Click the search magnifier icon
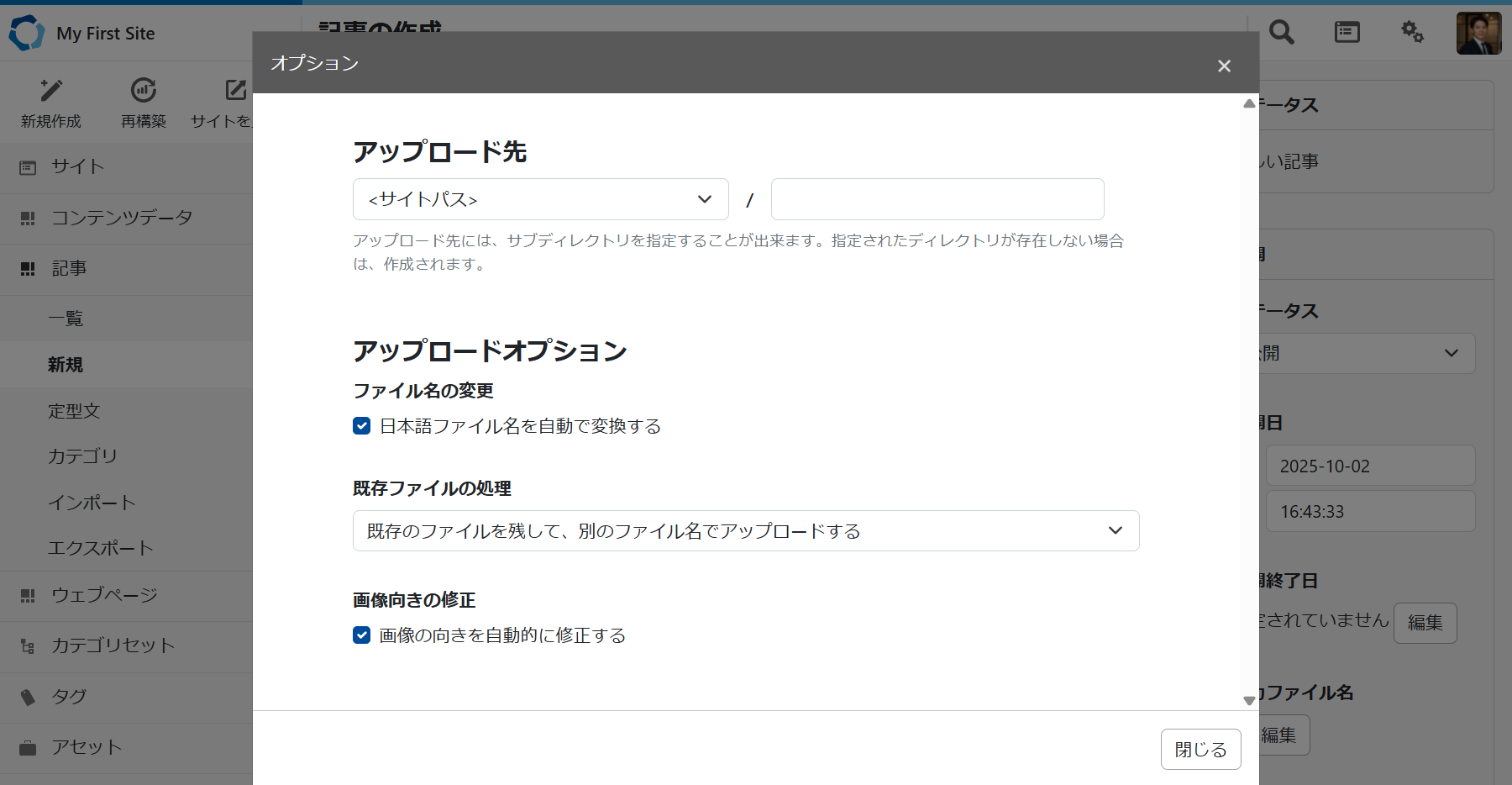Viewport: 1512px width, 785px height. pyautogui.click(x=1281, y=33)
